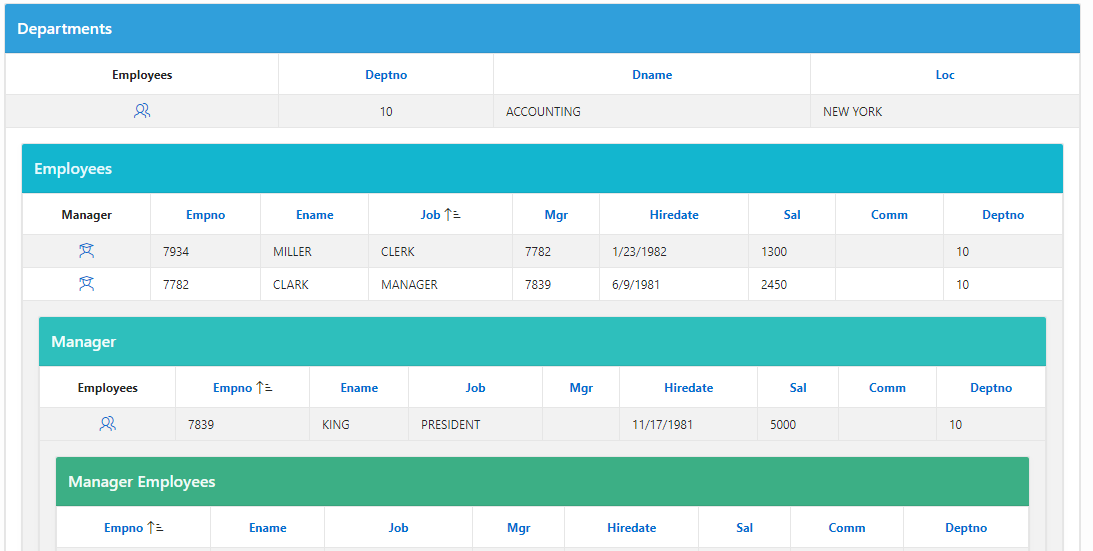
Task: Click the Employees column header in Departments table
Action: pyautogui.click(x=142, y=75)
